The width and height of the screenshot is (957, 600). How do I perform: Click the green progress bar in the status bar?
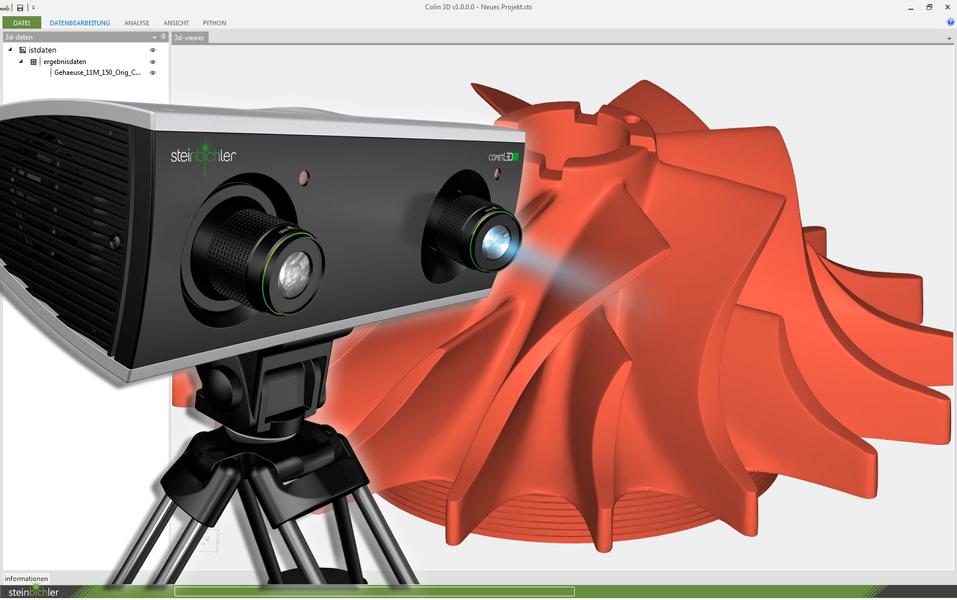[x=374, y=591]
